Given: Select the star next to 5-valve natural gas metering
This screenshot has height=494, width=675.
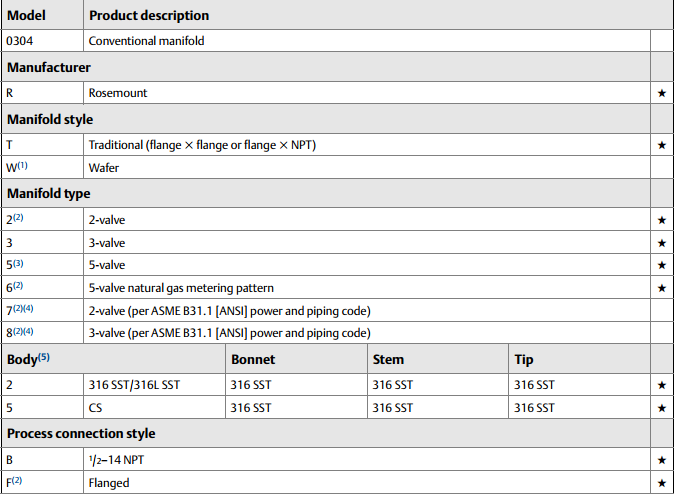Looking at the screenshot, I should [662, 288].
